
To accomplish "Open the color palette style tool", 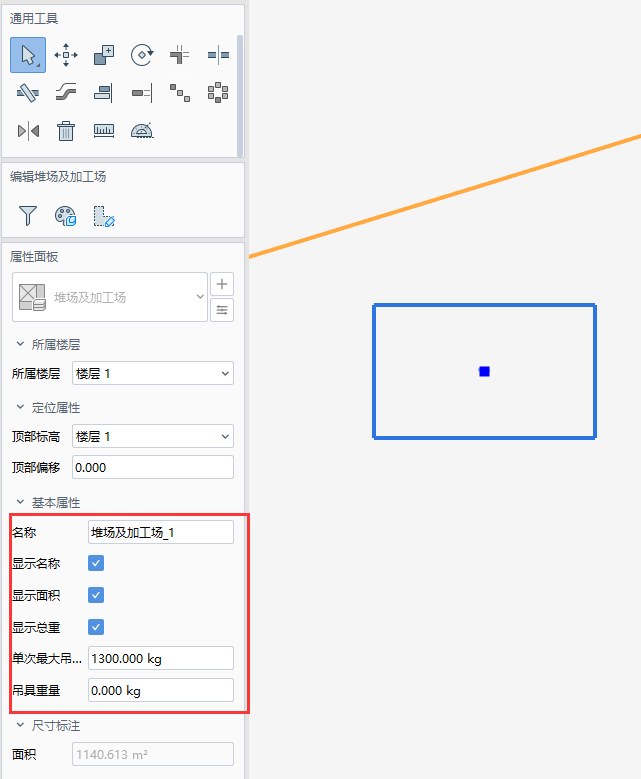I will pos(66,216).
